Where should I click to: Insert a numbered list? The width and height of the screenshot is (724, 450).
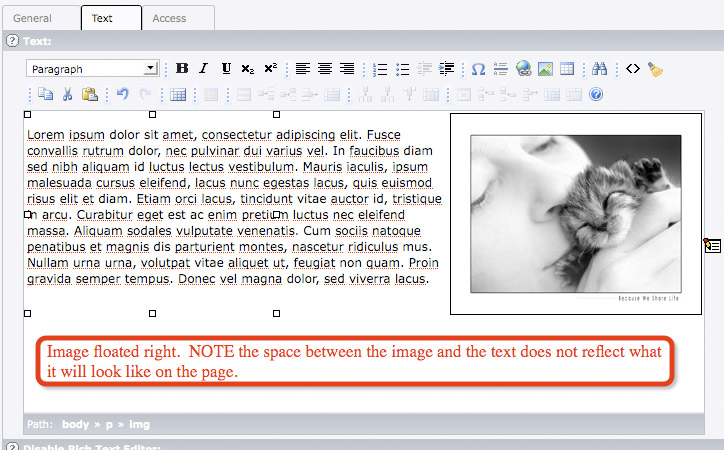coord(380,69)
